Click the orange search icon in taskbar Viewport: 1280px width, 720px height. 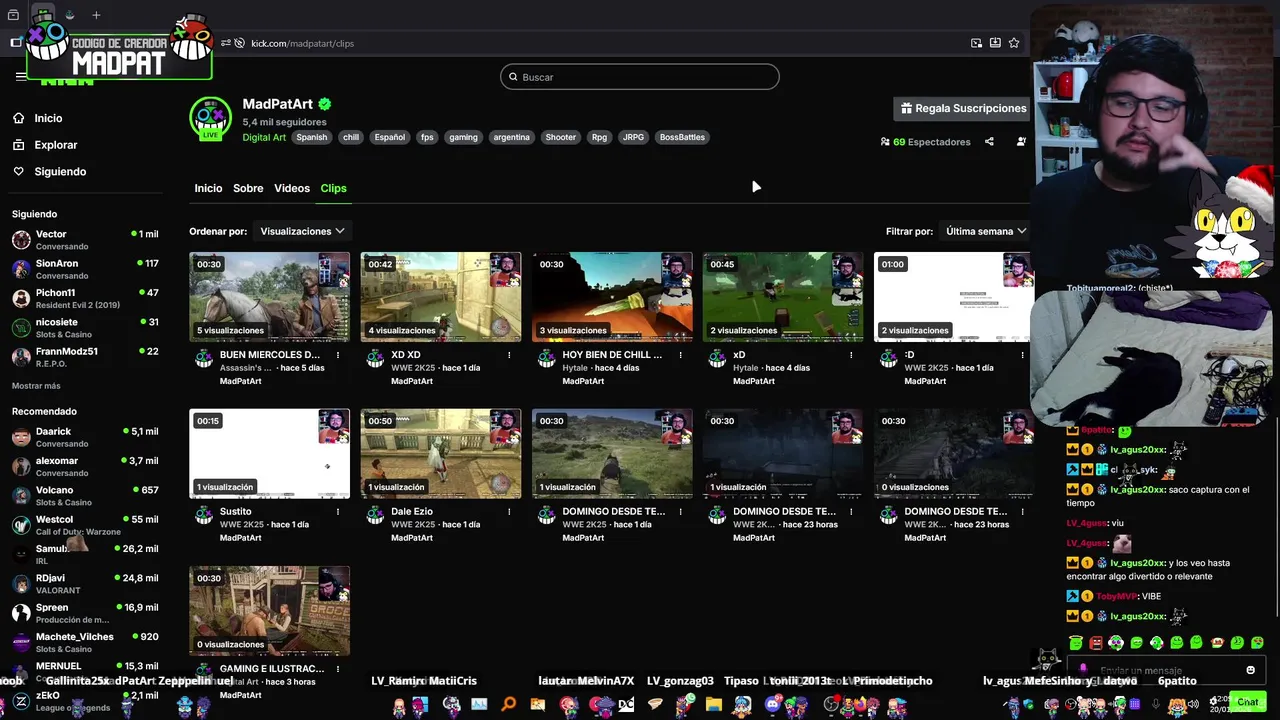coord(509,705)
